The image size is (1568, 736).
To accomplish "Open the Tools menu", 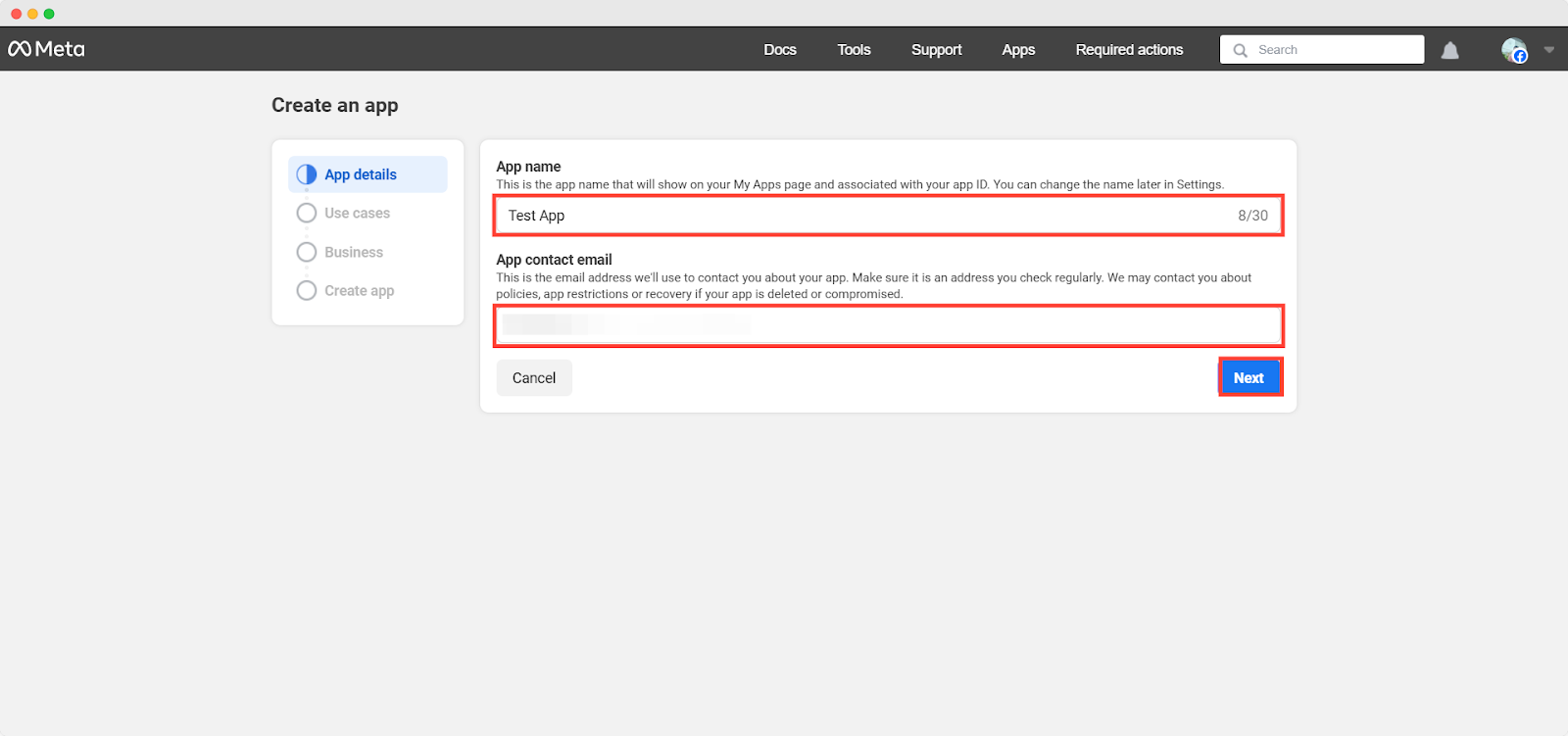I will (854, 50).
